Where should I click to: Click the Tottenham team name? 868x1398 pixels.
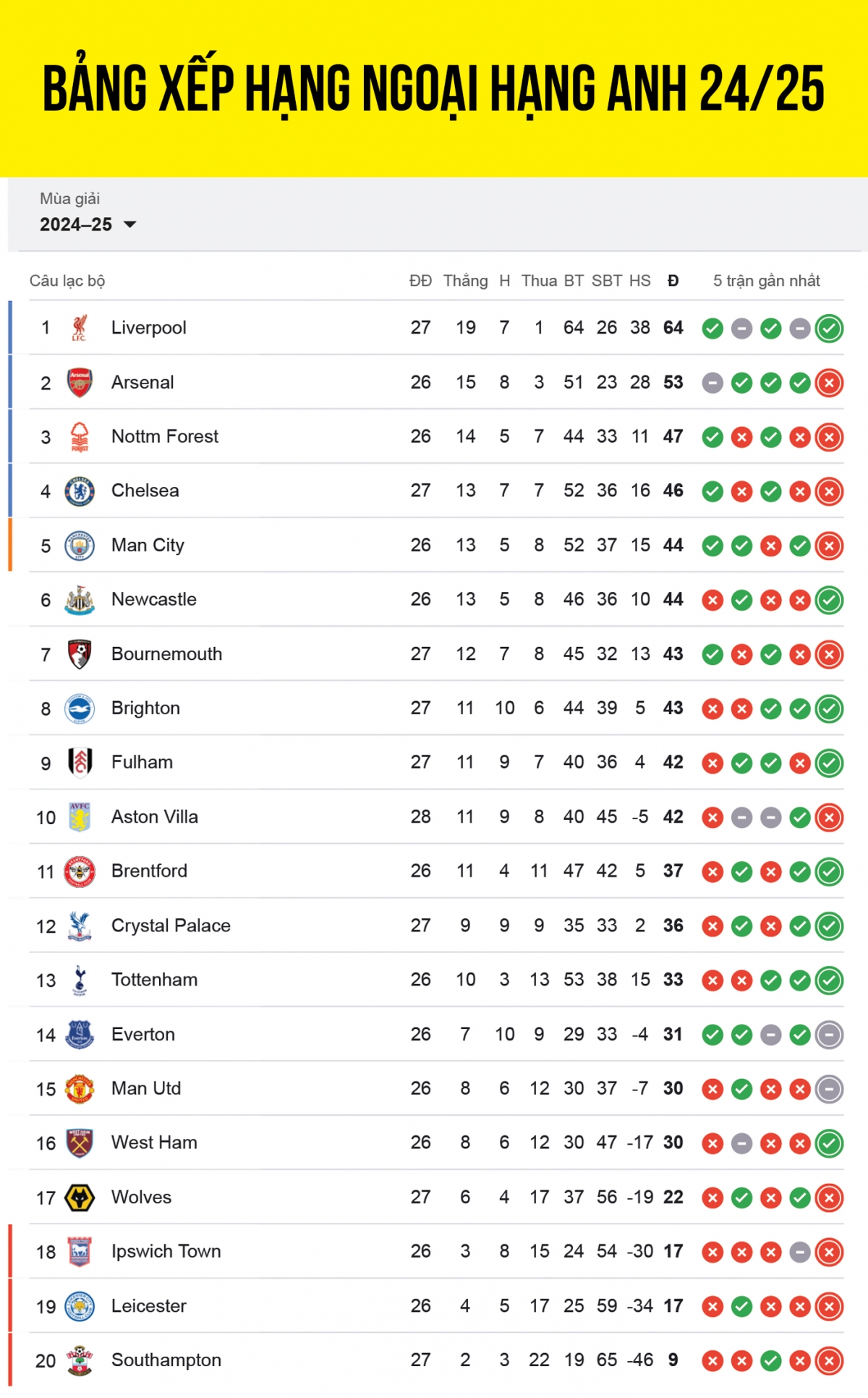tap(154, 980)
